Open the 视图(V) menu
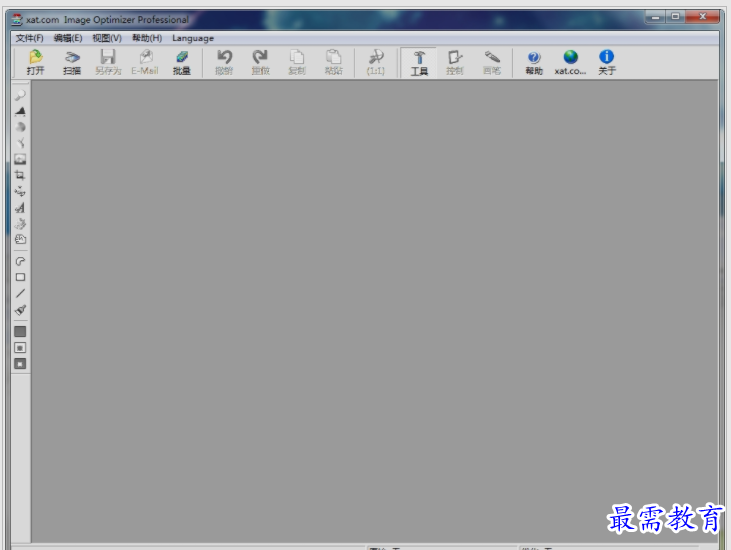The image size is (731, 550). coord(107,38)
